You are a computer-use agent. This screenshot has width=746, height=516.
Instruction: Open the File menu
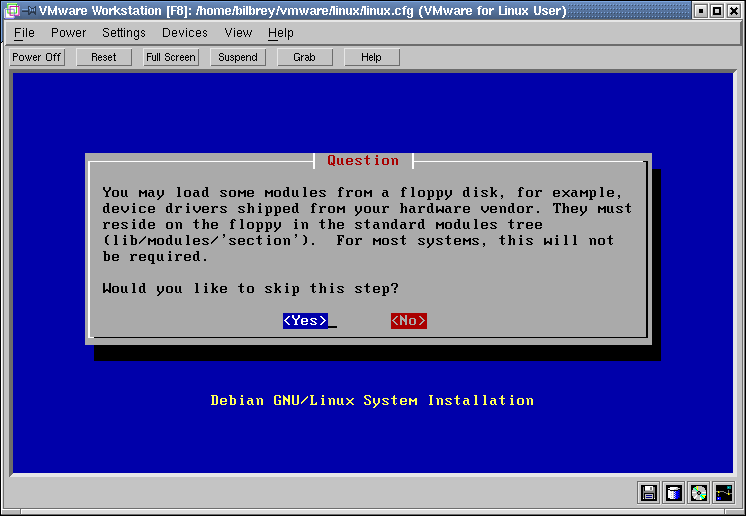[24, 33]
